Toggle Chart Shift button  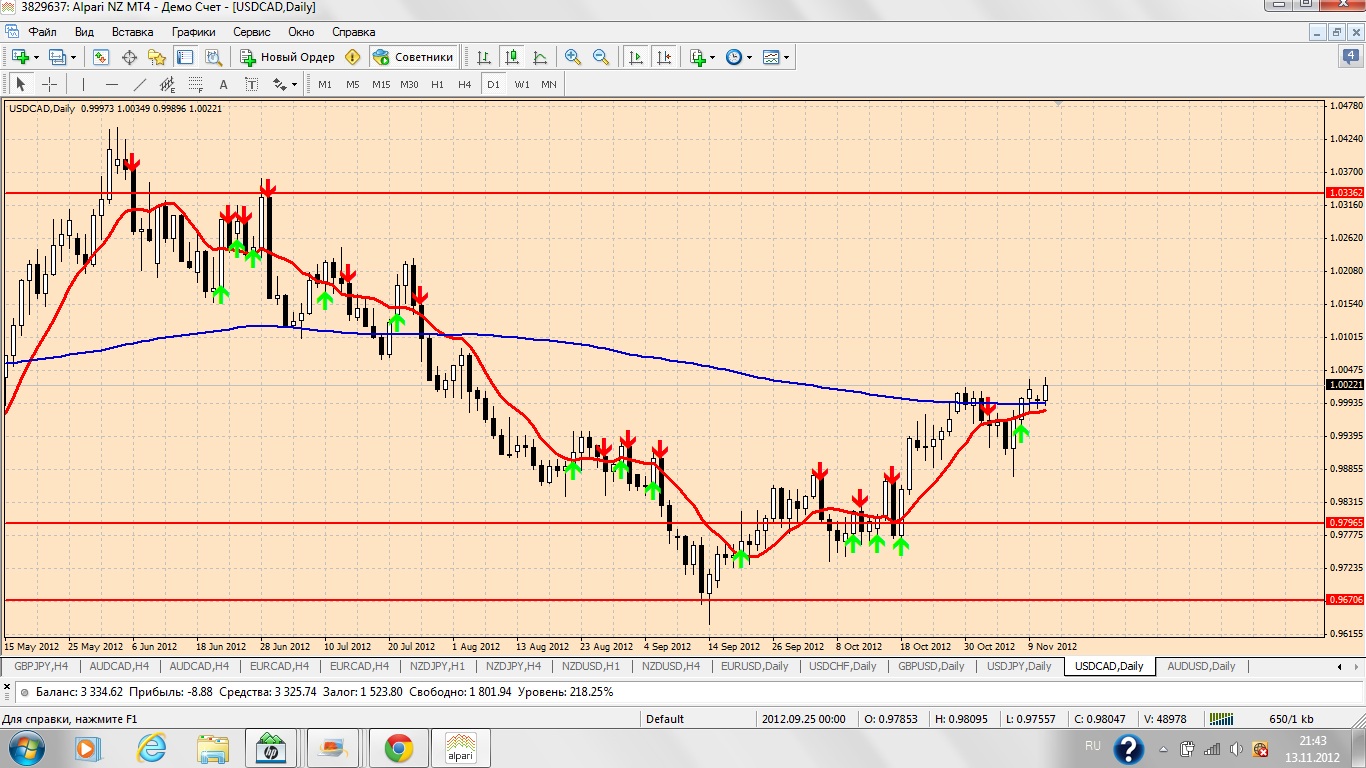pyautogui.click(x=663, y=57)
